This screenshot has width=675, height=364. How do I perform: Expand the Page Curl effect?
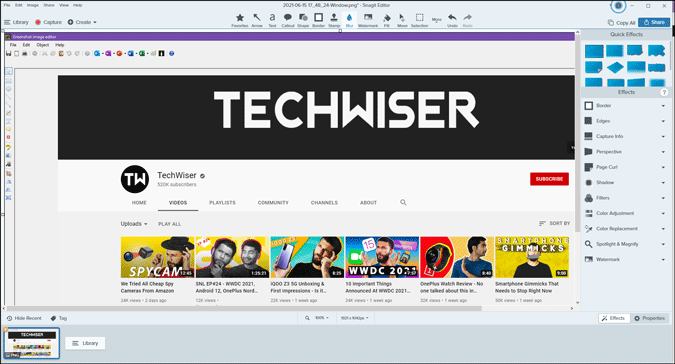(663, 167)
